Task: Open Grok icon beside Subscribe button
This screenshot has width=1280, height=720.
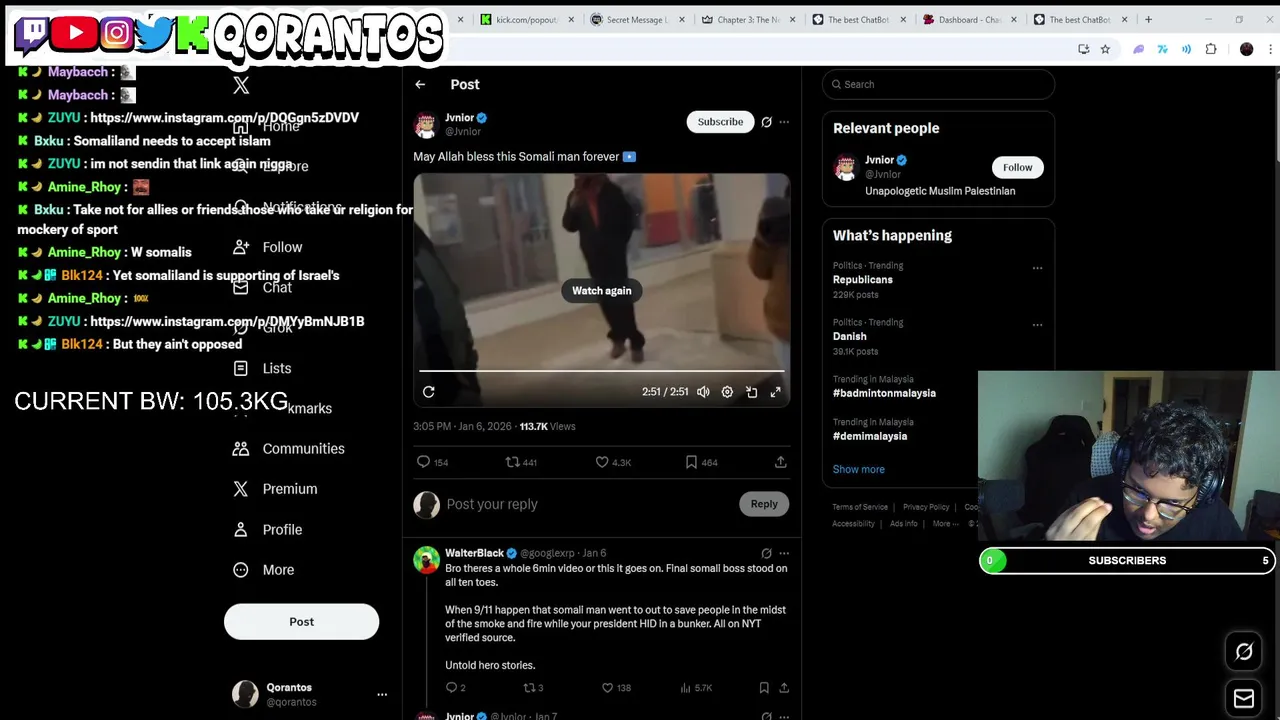Action: (x=766, y=122)
